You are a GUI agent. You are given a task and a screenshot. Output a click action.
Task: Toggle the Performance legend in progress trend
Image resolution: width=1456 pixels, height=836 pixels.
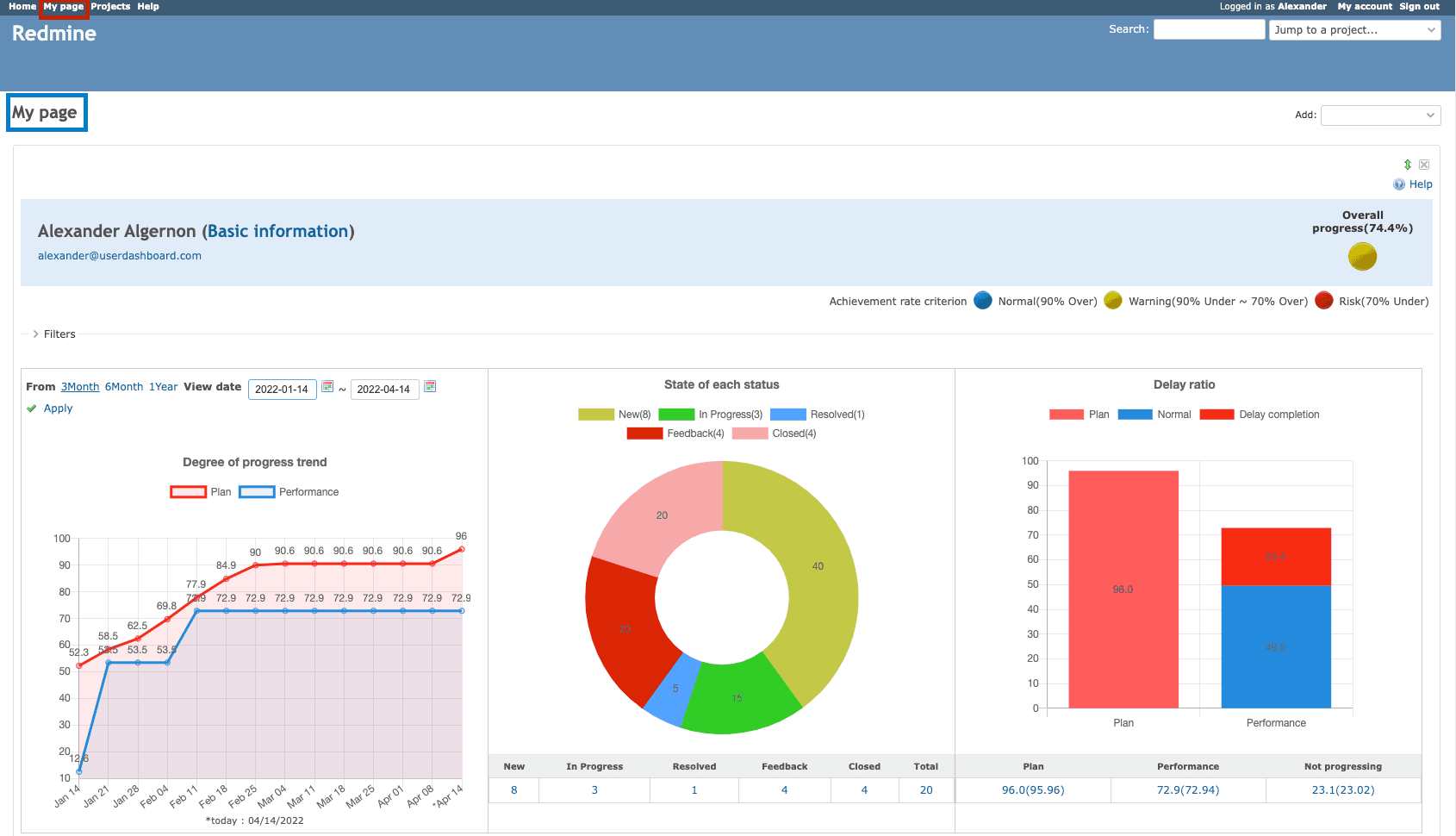(x=257, y=491)
